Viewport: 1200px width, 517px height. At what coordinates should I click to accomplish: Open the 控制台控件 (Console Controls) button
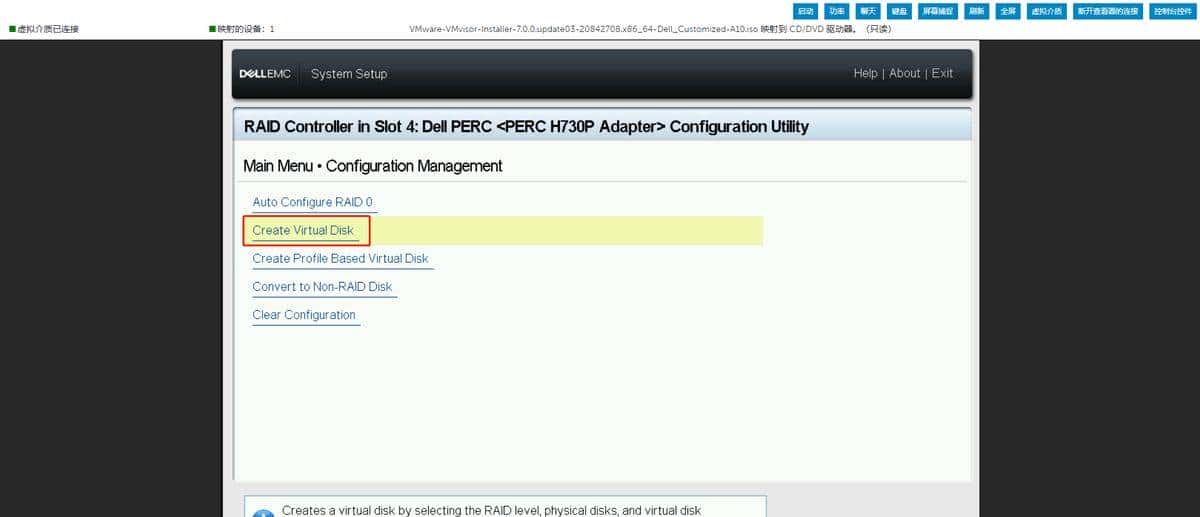(1172, 11)
